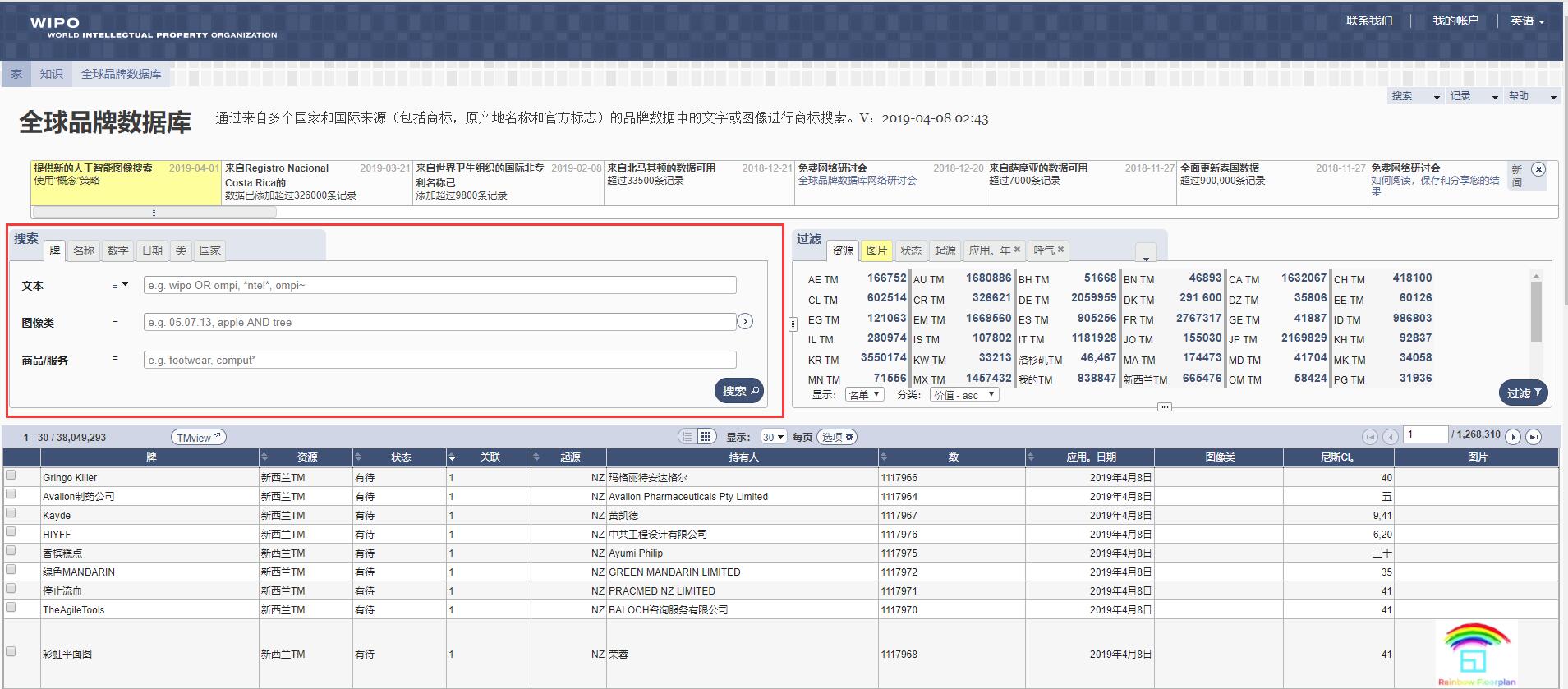The height and width of the screenshot is (689, 1568).
Task: Check the 香槟糕点 row checkbox
Action: [11, 550]
